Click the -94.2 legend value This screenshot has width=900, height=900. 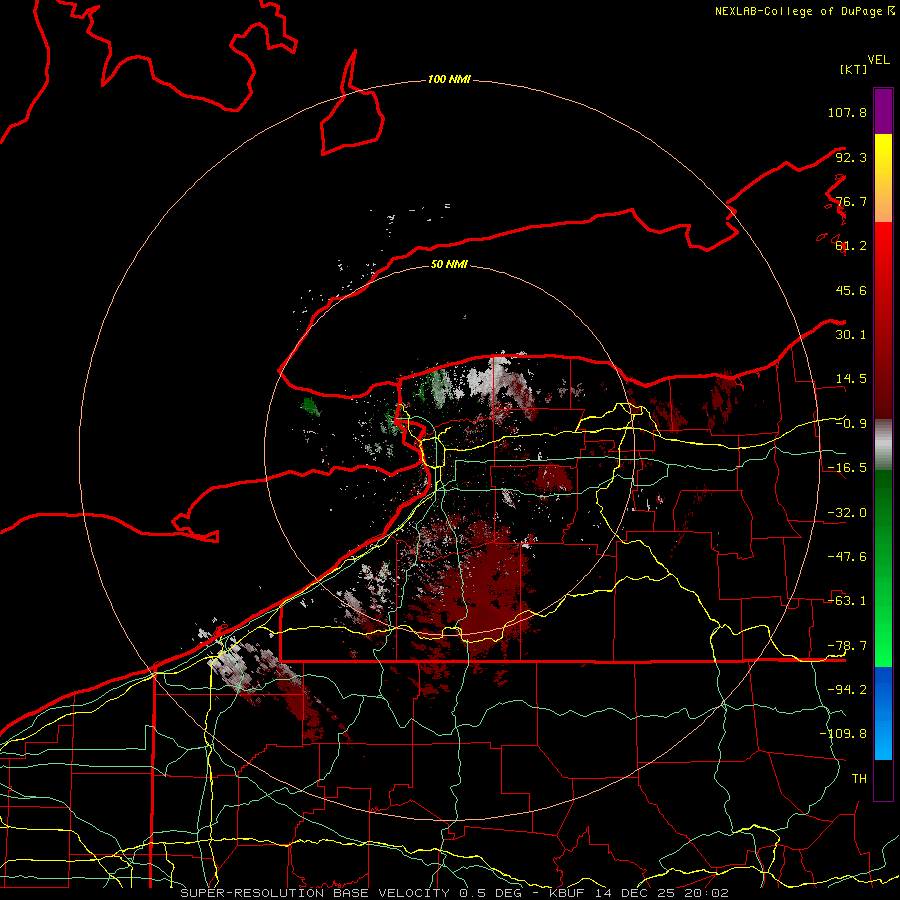(x=847, y=689)
